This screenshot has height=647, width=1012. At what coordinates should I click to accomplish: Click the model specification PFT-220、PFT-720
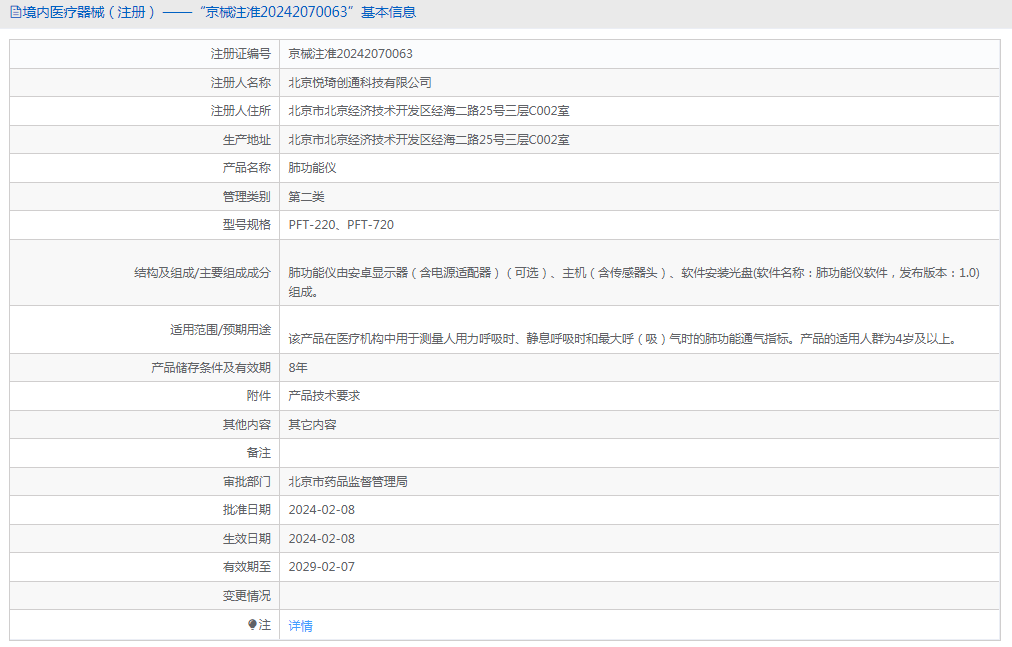coord(341,225)
